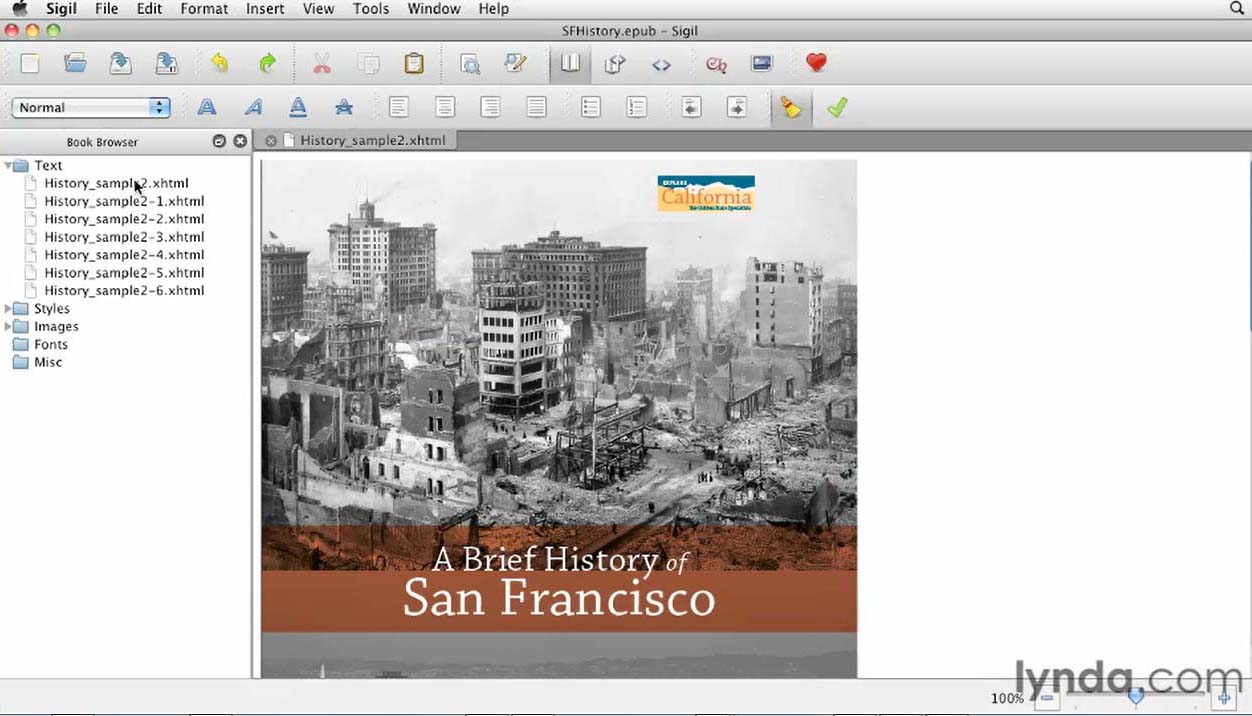Click the red heart Donate icon
Screen dimensions: 1252x716
pos(816,63)
